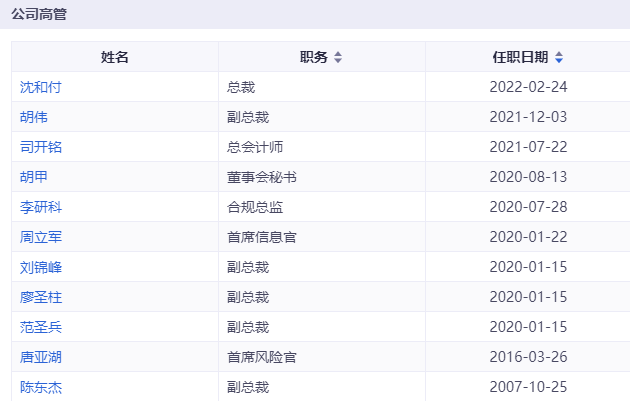Open 刘锦峰's profile link

click(x=41, y=267)
